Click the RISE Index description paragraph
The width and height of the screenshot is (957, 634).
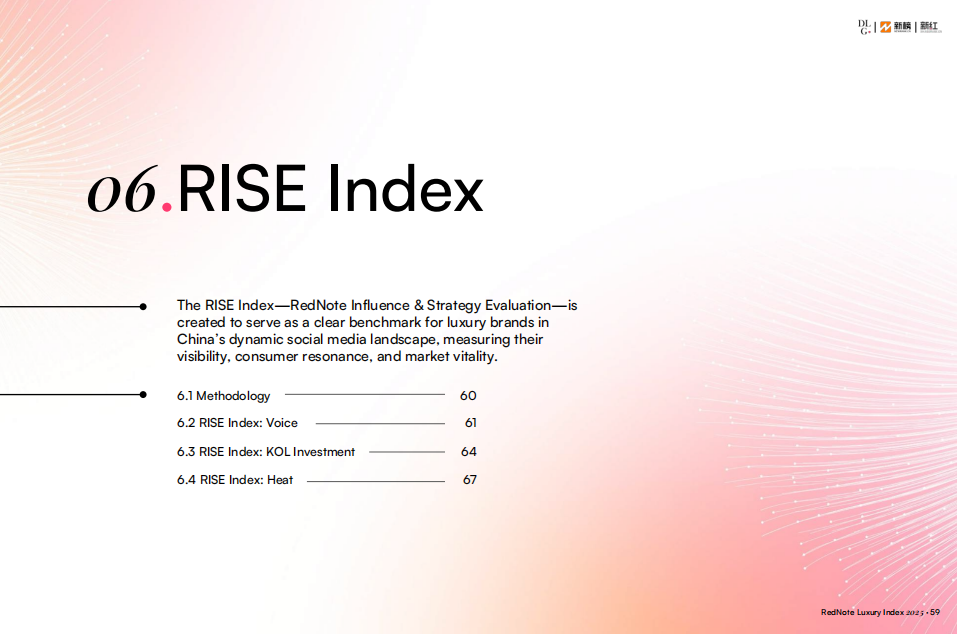377,331
